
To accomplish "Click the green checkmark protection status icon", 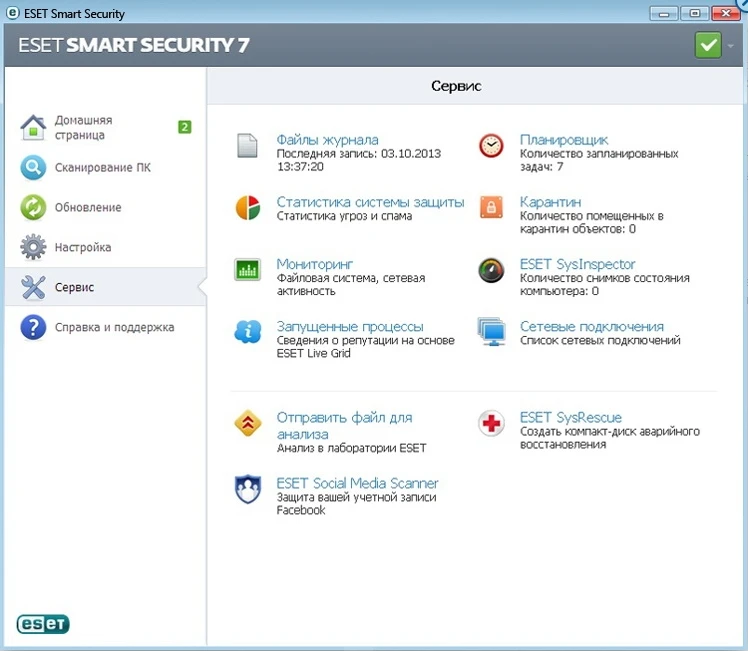I will pos(708,45).
